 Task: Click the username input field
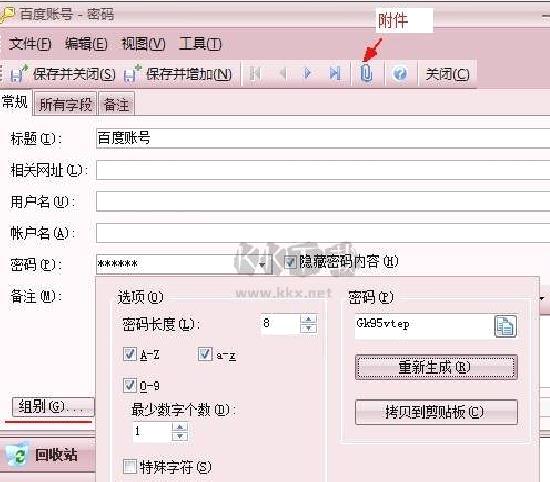[323, 201]
